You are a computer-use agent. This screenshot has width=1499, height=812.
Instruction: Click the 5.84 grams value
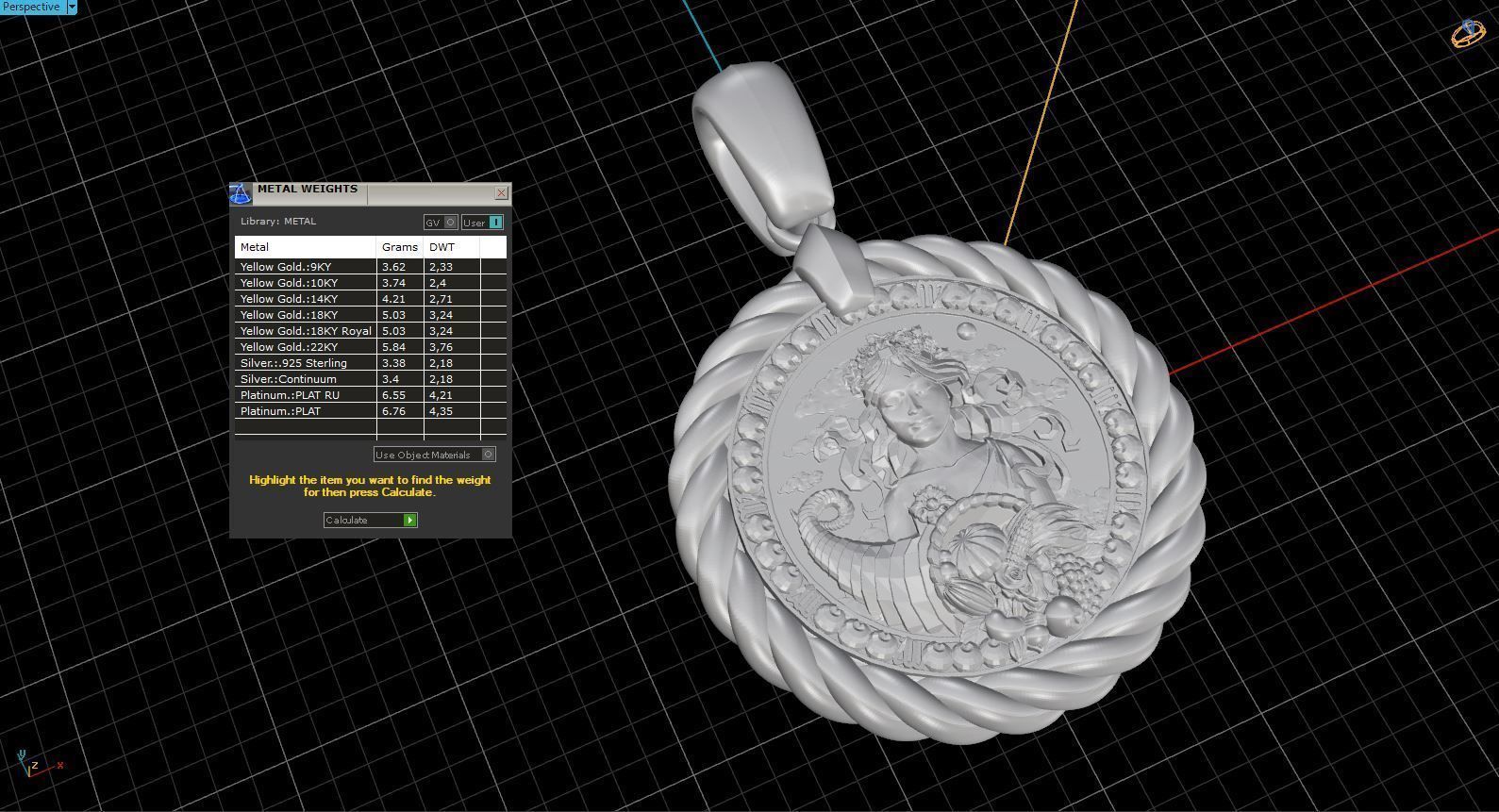coord(393,347)
